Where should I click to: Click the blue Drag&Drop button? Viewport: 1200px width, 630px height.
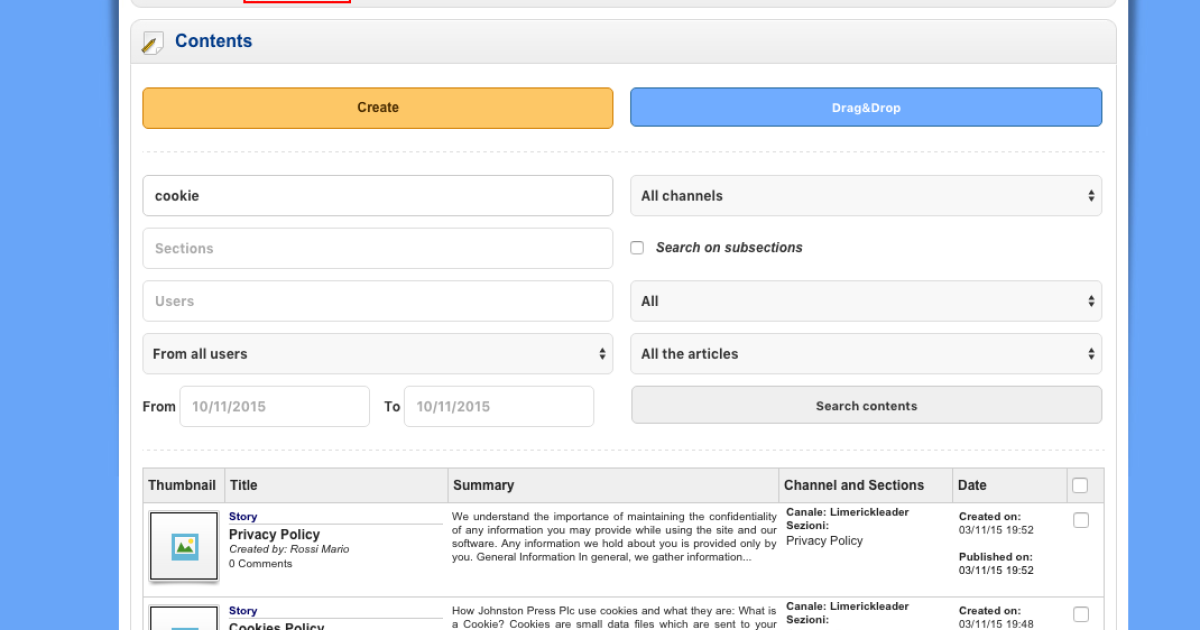pos(866,107)
